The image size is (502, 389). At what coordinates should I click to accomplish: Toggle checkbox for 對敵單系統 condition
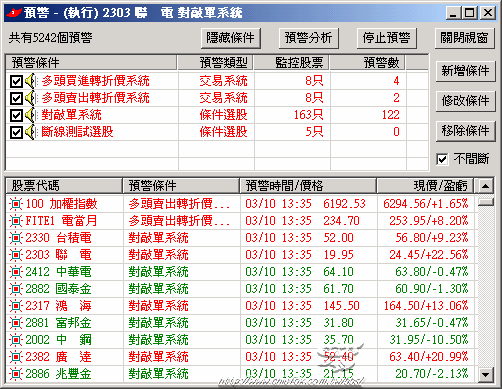tap(16, 115)
